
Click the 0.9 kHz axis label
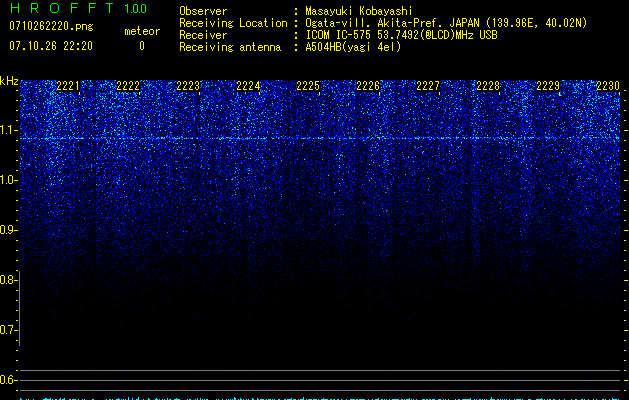8,230
